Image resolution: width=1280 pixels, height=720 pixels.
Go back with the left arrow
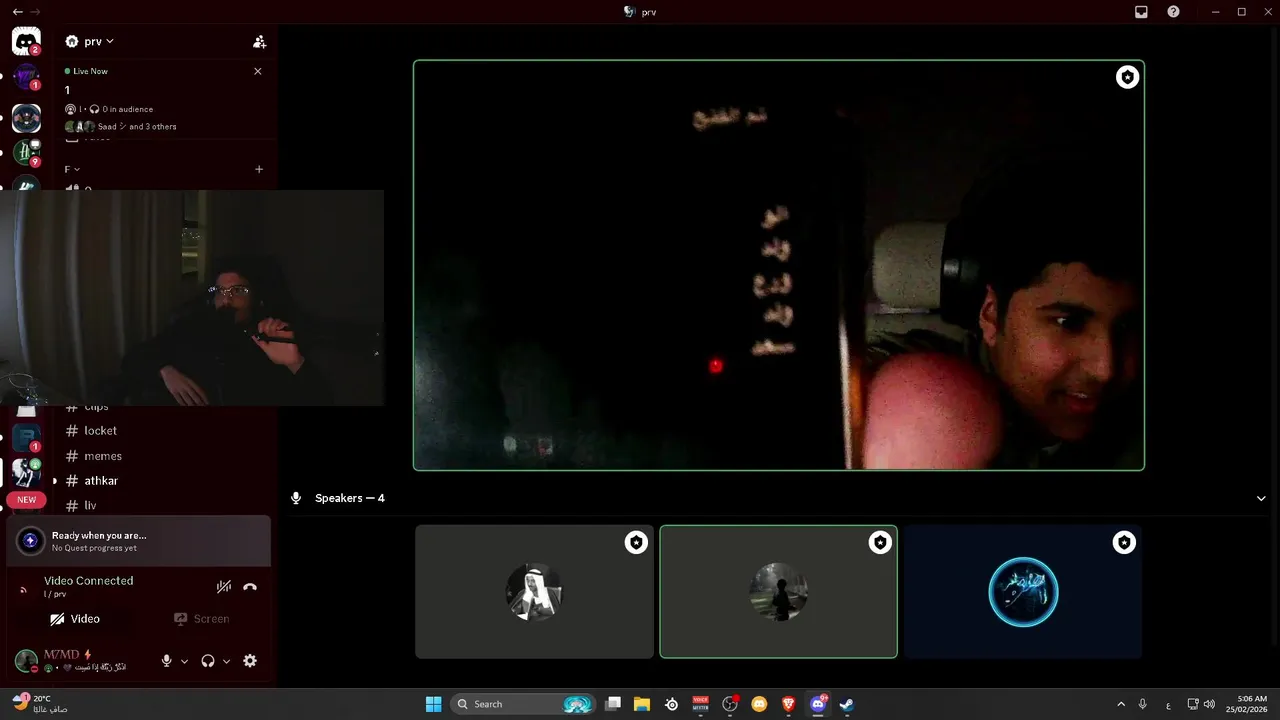tap(17, 12)
